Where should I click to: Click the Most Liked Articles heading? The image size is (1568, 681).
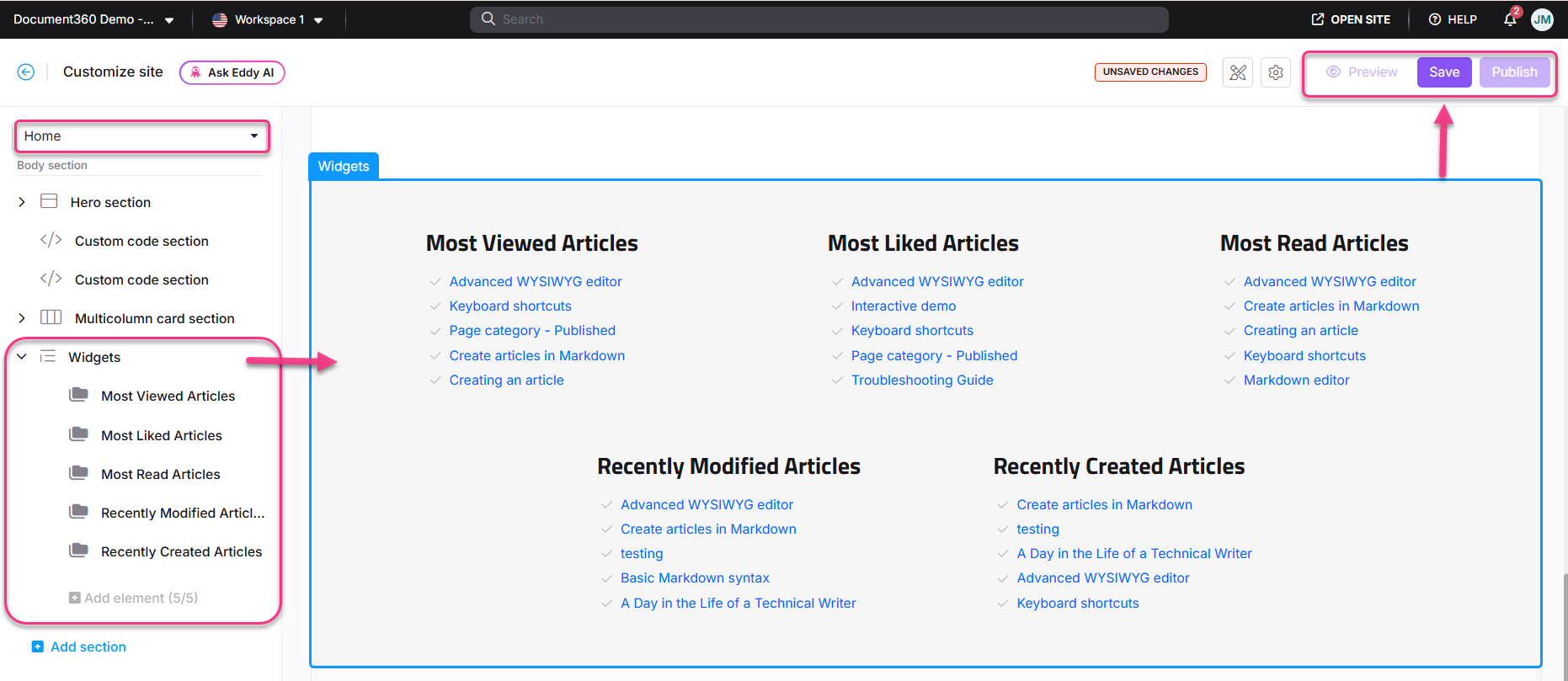click(923, 243)
